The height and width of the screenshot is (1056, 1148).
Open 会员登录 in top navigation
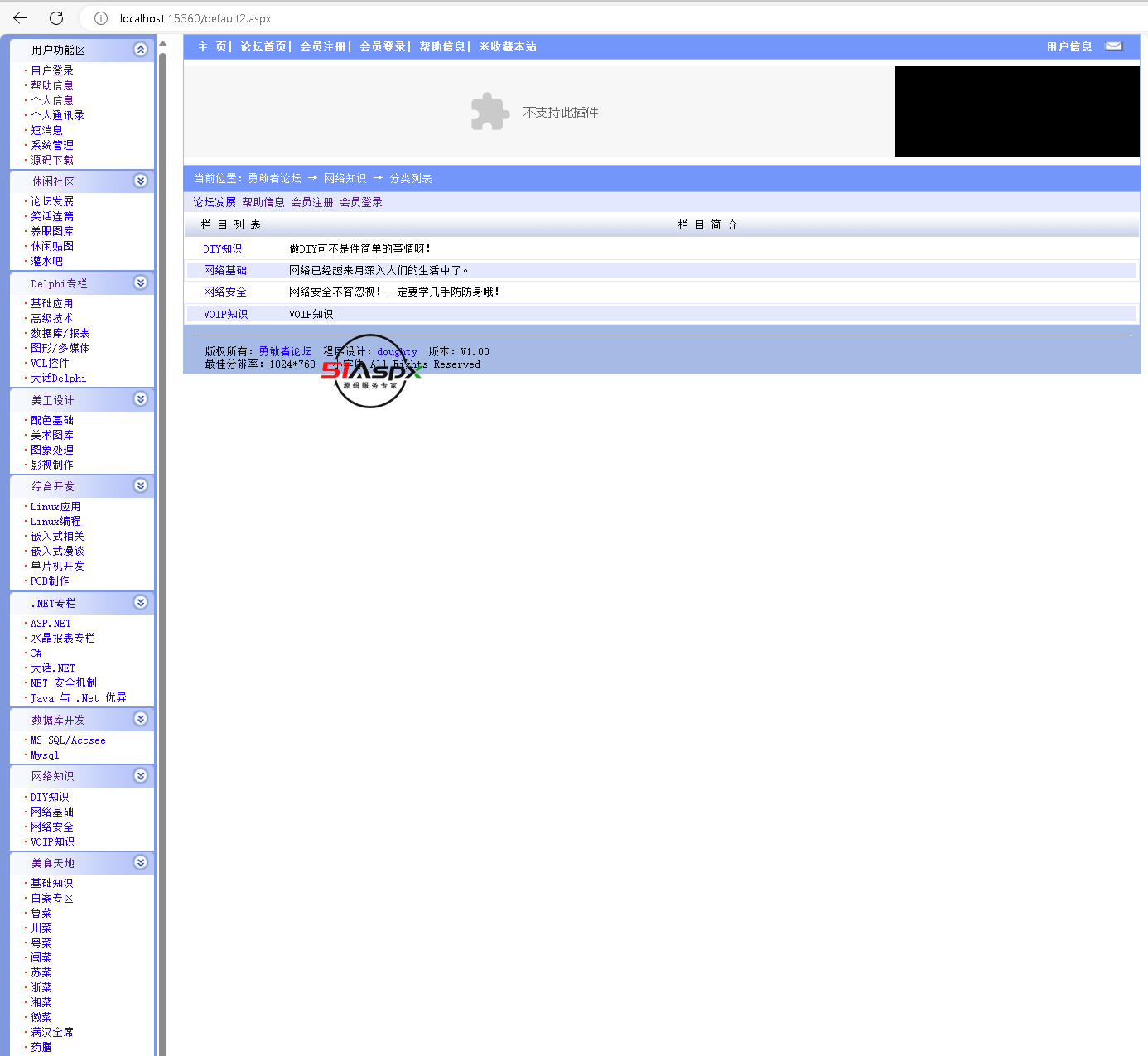tap(383, 47)
